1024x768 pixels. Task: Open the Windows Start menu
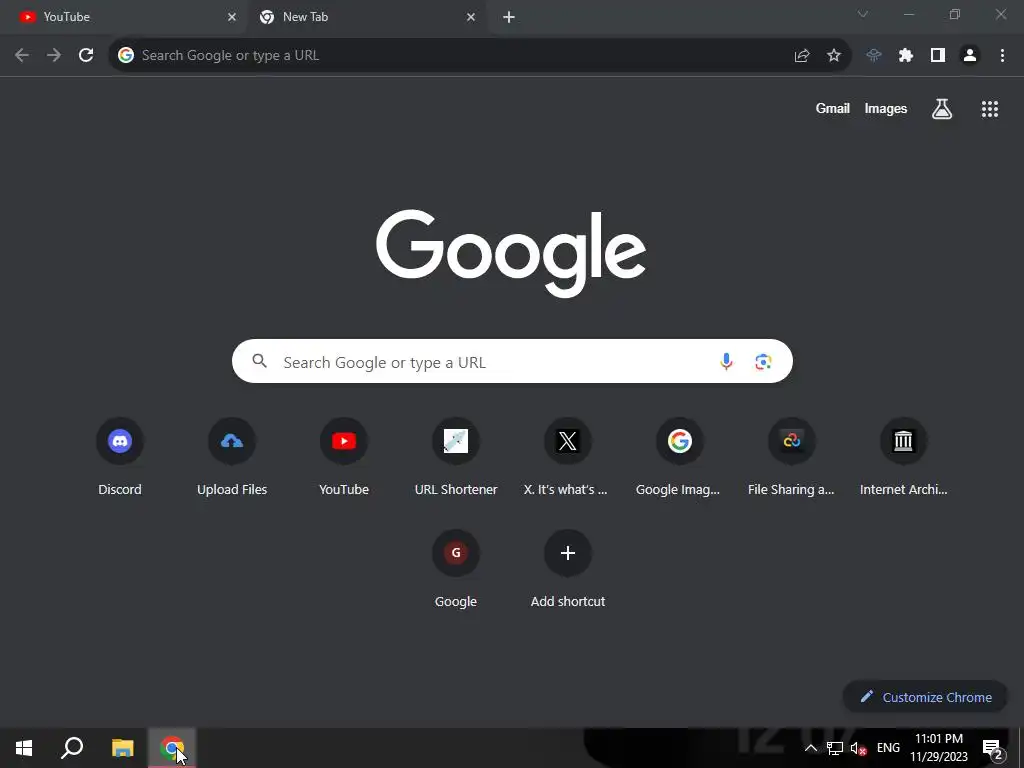tap(24, 748)
